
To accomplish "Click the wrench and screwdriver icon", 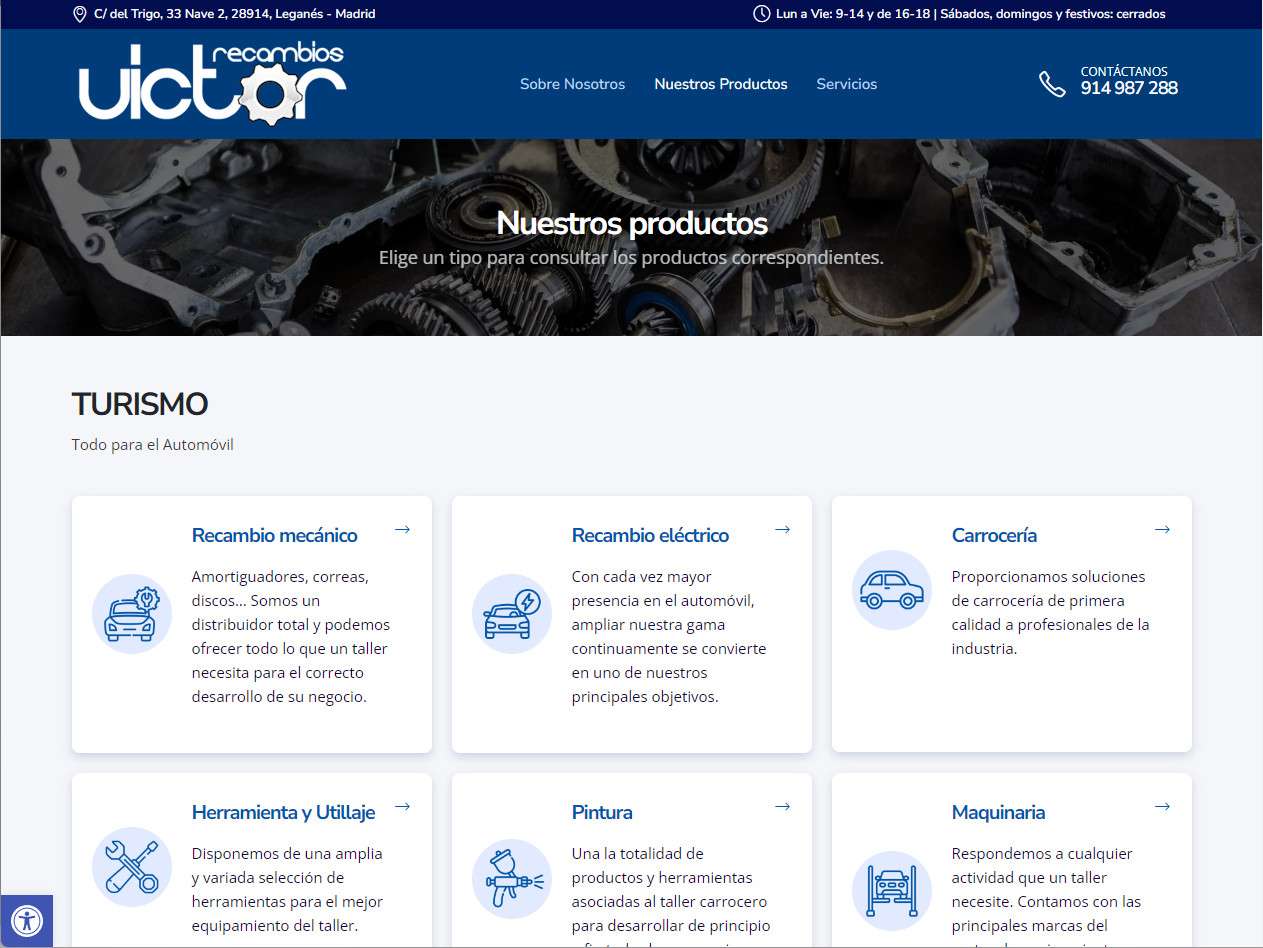I will pyautogui.click(x=131, y=866).
